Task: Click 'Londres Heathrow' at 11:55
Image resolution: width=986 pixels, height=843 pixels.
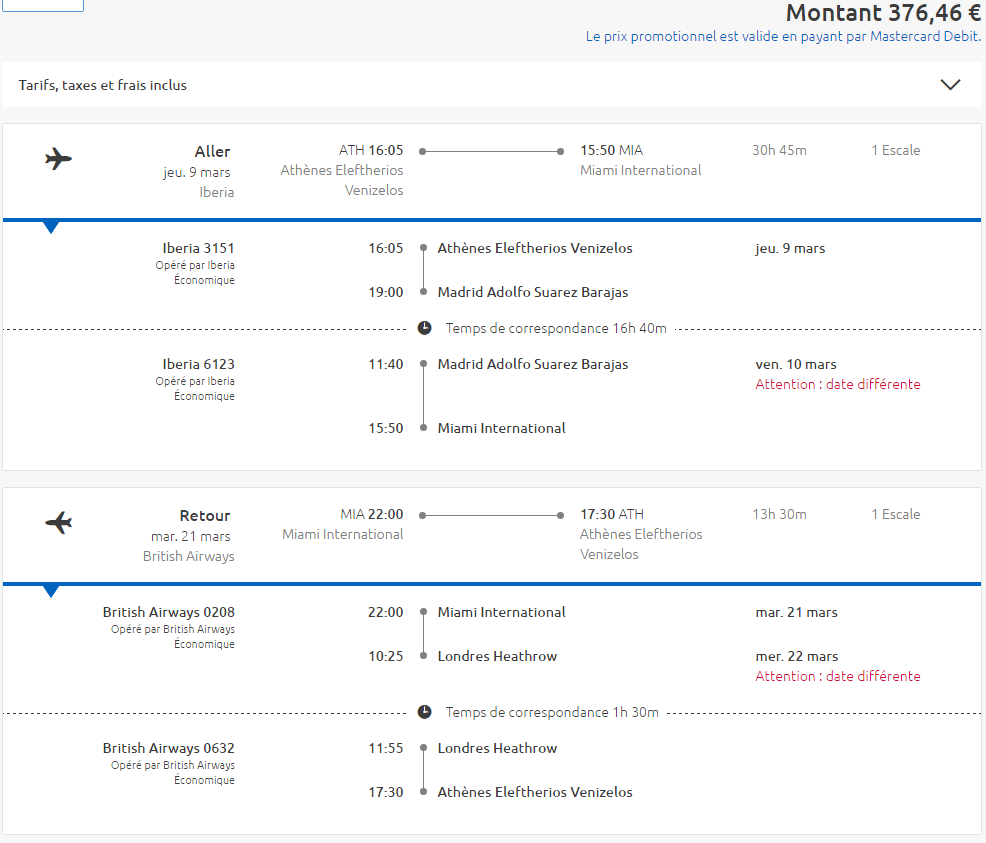Action: pyautogui.click(x=497, y=748)
